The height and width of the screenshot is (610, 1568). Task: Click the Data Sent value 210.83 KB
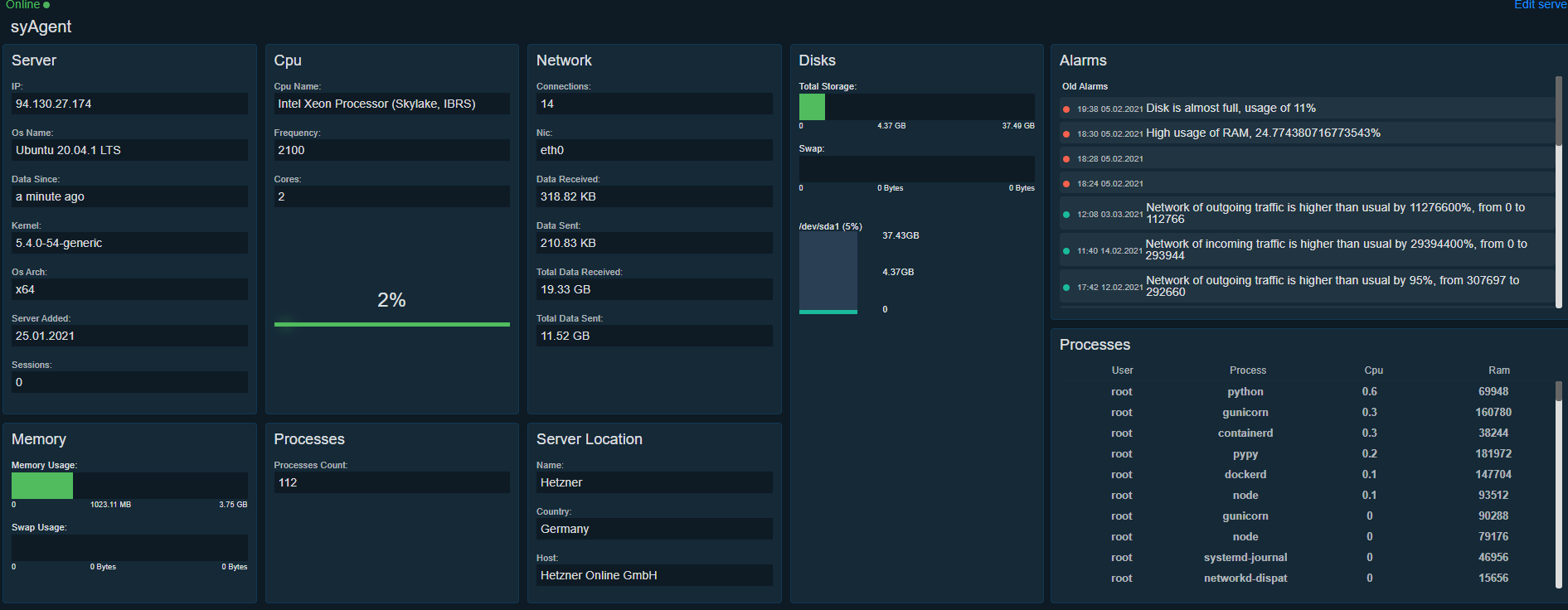pyautogui.click(x=654, y=243)
